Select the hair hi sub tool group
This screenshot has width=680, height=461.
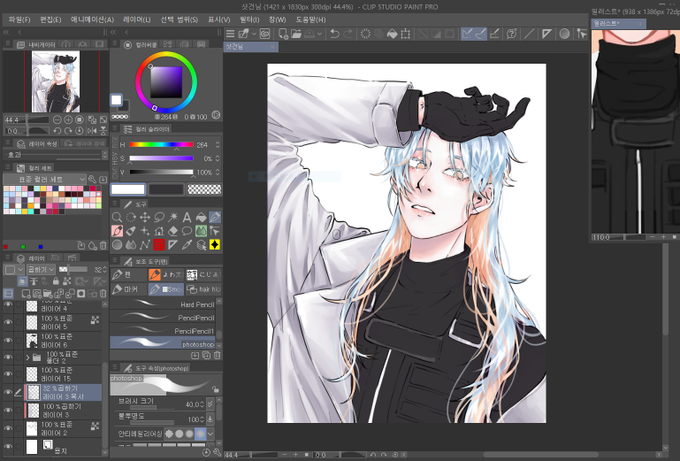(203, 289)
